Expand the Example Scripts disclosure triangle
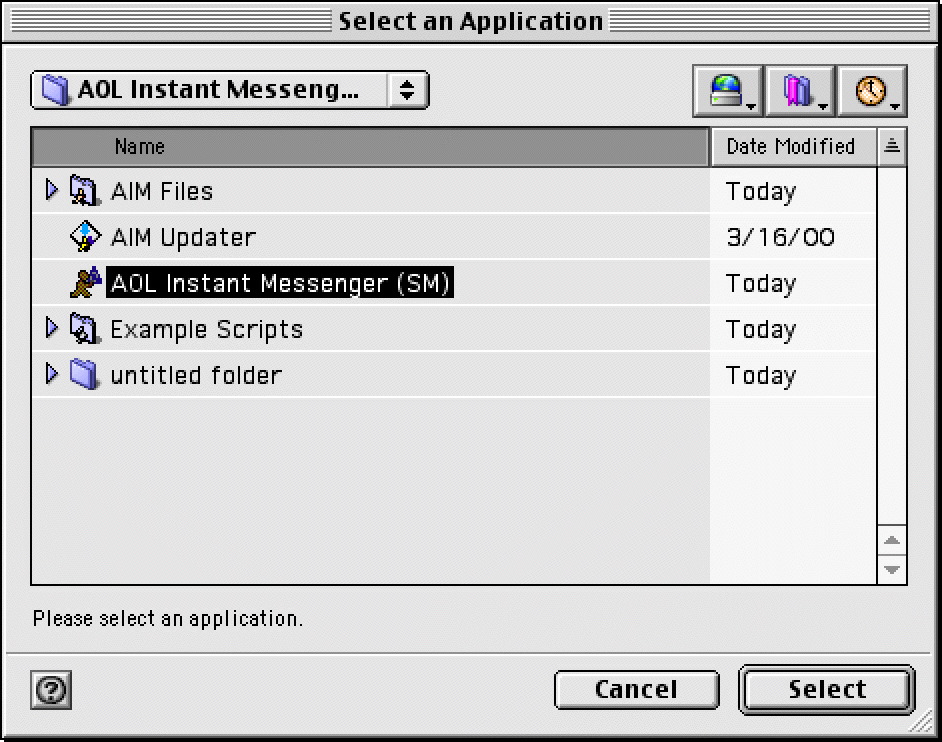The width and height of the screenshot is (942, 742). (52, 327)
